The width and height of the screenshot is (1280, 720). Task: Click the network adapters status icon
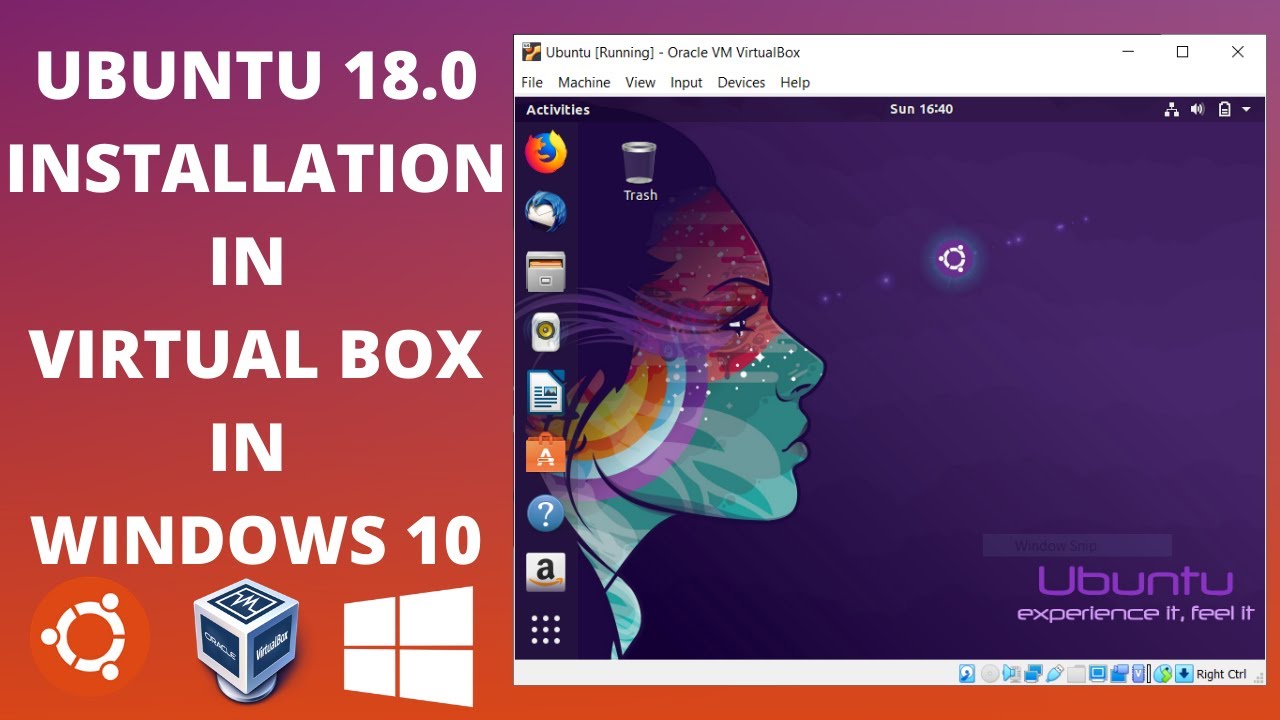(1033, 673)
